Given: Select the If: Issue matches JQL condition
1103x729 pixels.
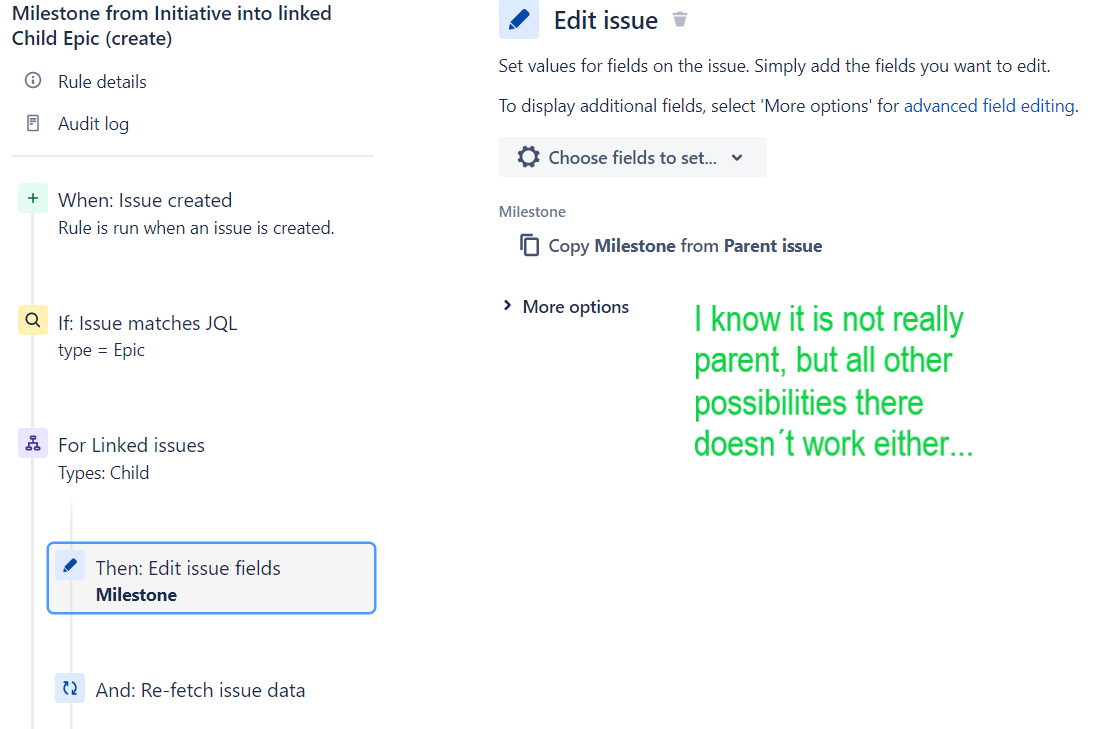Looking at the screenshot, I should (150, 323).
